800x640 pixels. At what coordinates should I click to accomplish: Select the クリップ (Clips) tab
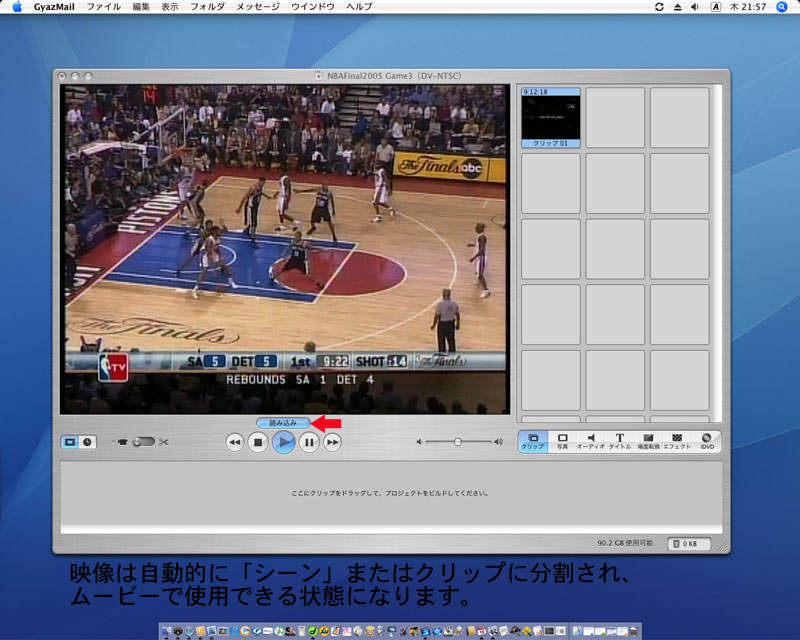532,441
